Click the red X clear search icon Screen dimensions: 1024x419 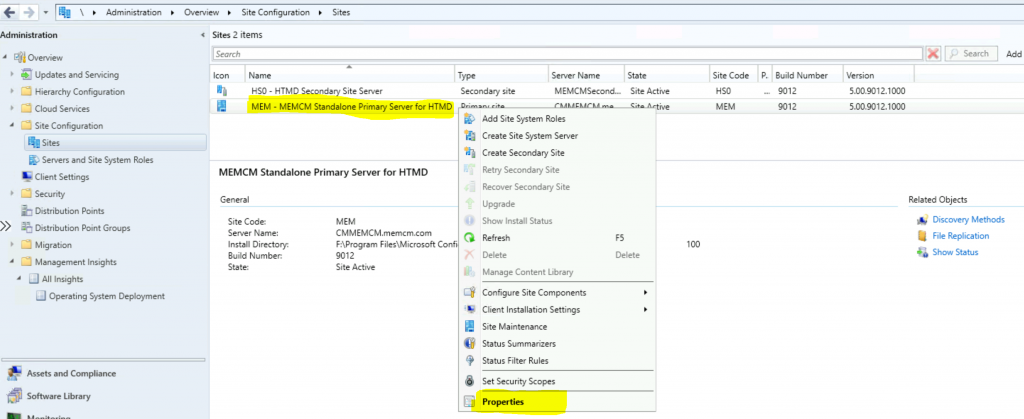click(x=933, y=54)
